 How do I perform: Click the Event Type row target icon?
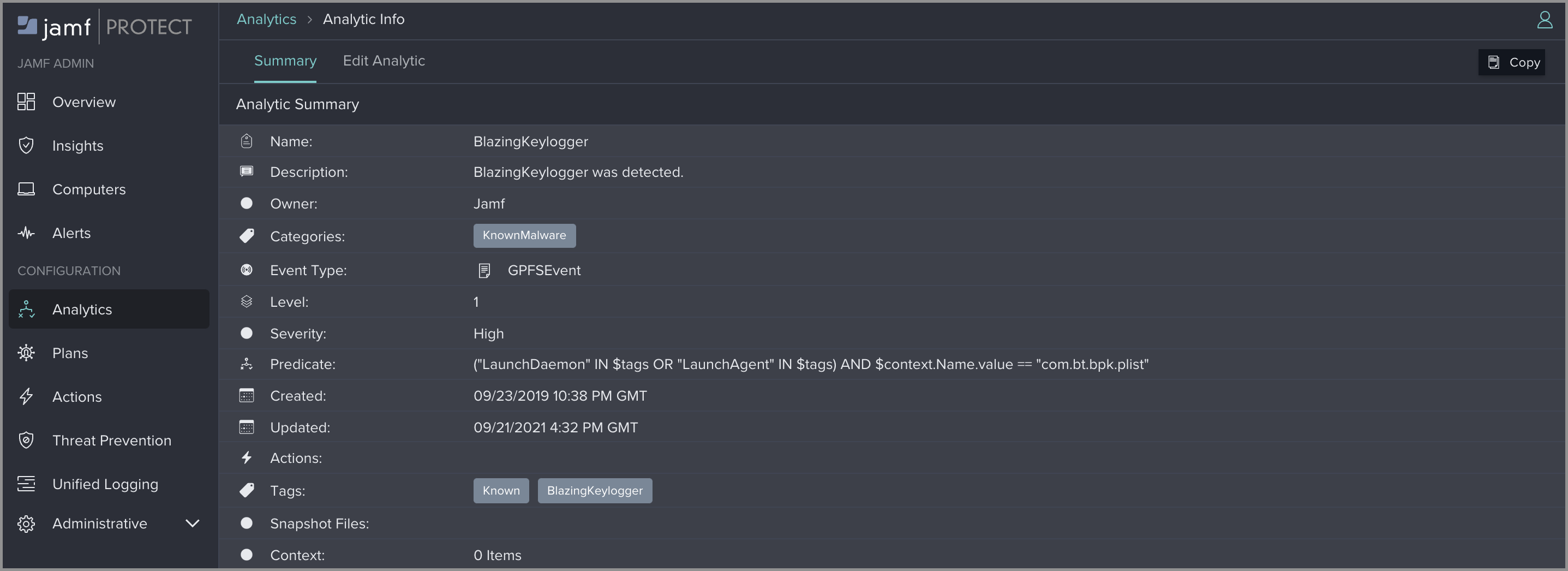(x=247, y=270)
